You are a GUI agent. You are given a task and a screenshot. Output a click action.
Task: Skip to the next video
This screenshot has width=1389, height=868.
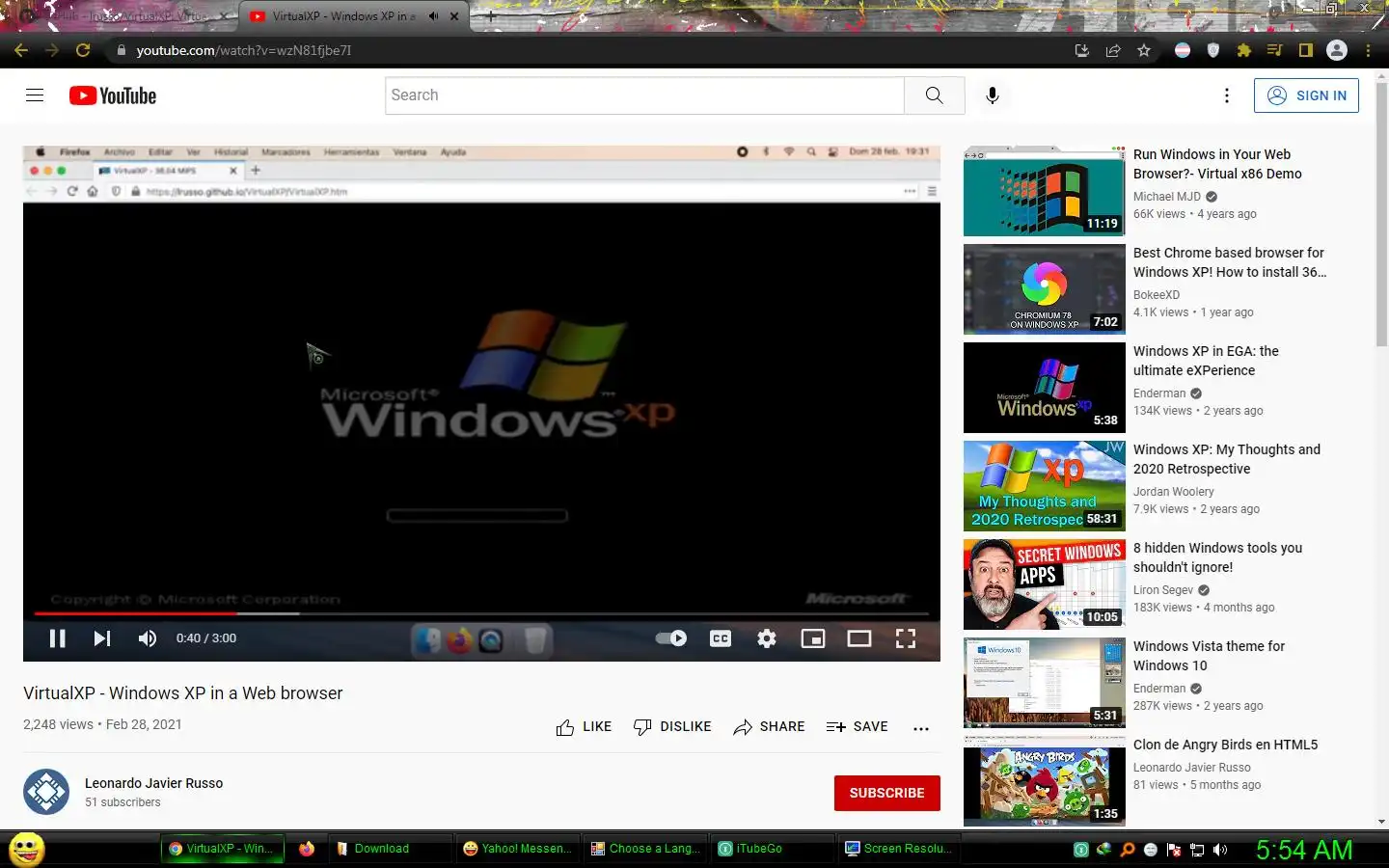101,638
